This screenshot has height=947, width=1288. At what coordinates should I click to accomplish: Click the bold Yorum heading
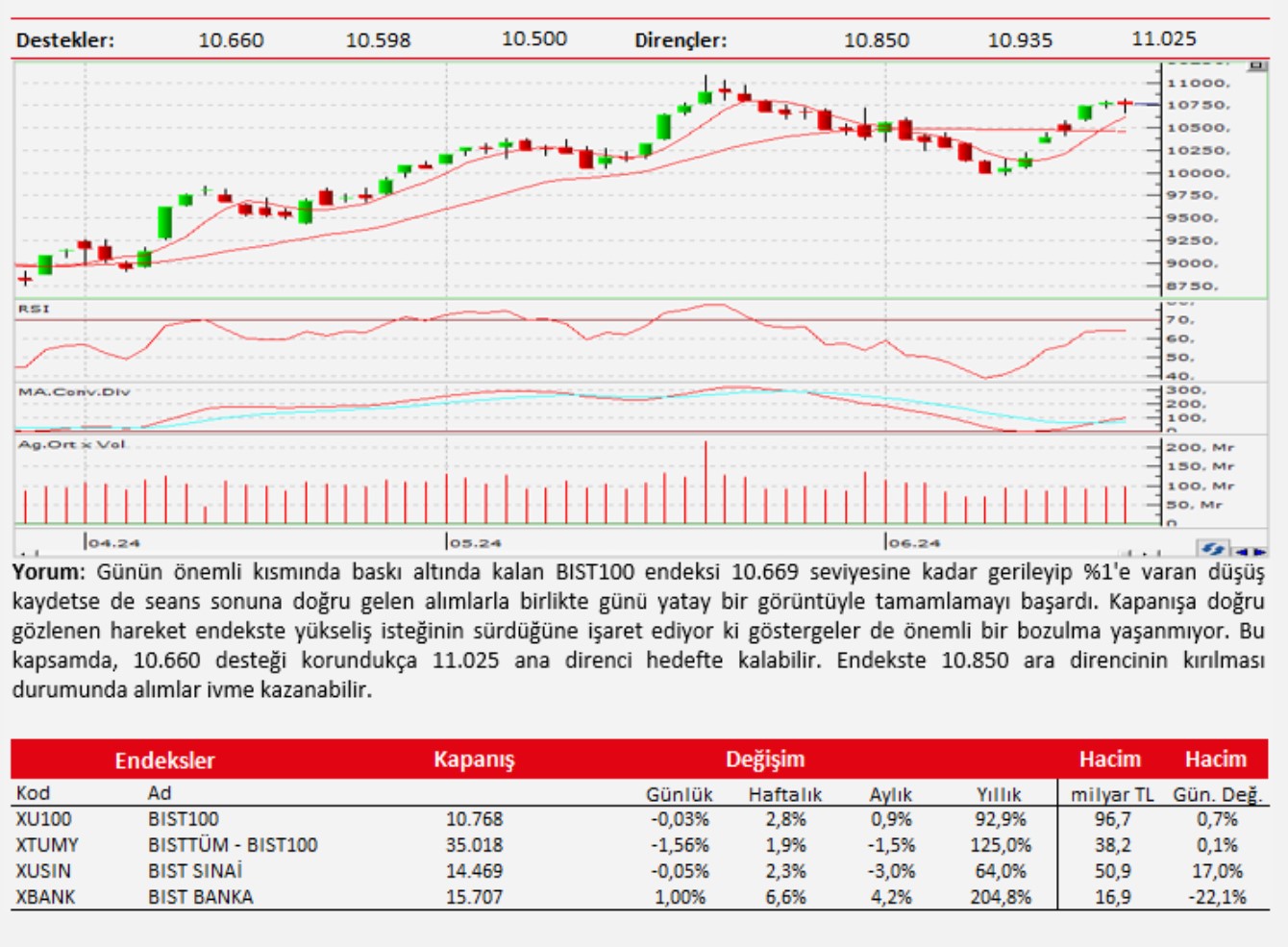48,572
